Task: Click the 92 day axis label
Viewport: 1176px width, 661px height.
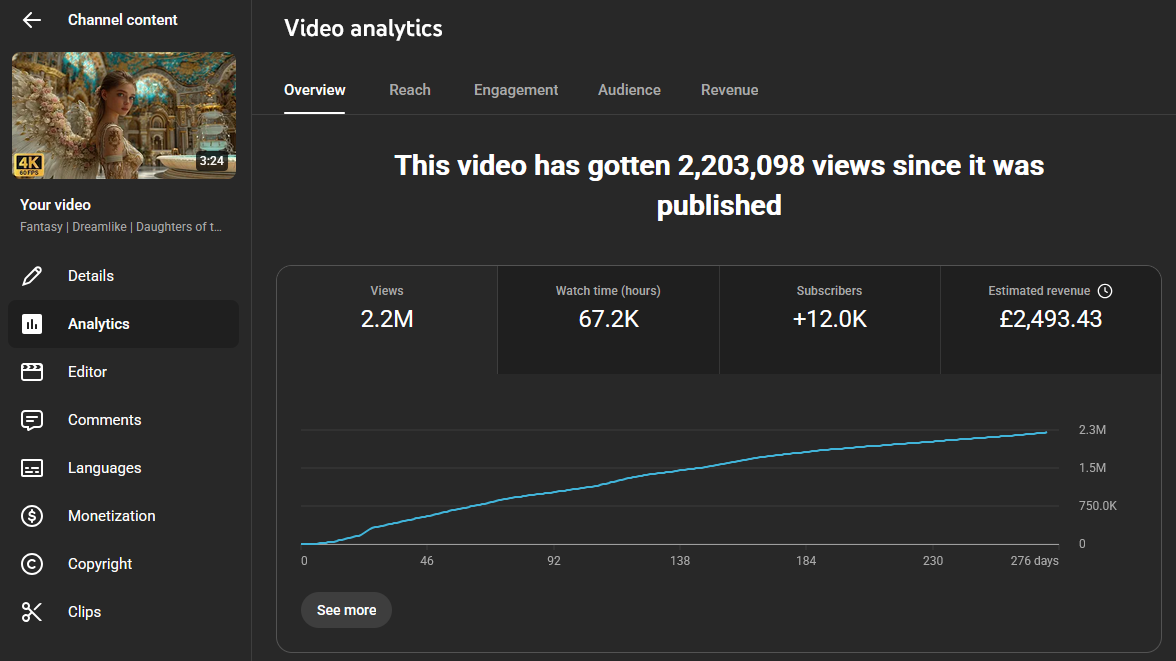Action: [554, 560]
